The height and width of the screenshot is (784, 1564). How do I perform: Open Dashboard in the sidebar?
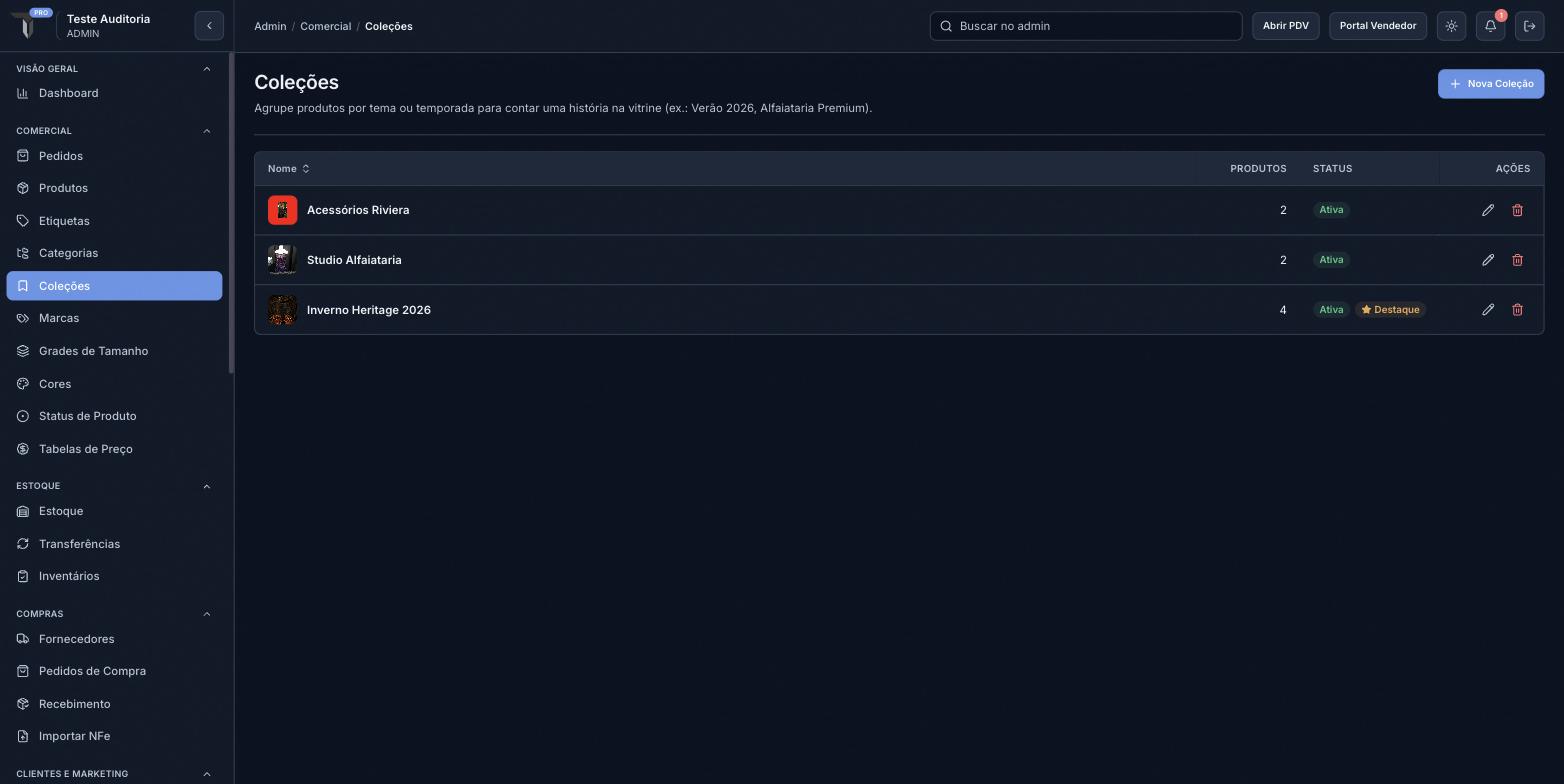114,93
